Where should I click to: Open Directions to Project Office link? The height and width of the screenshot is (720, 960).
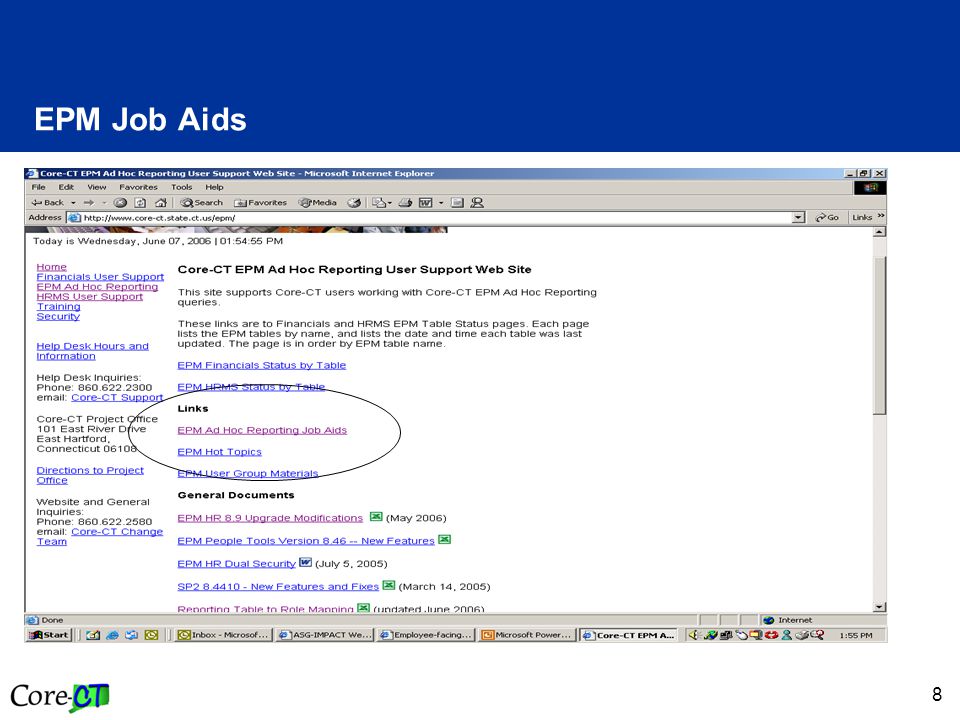[x=89, y=475]
